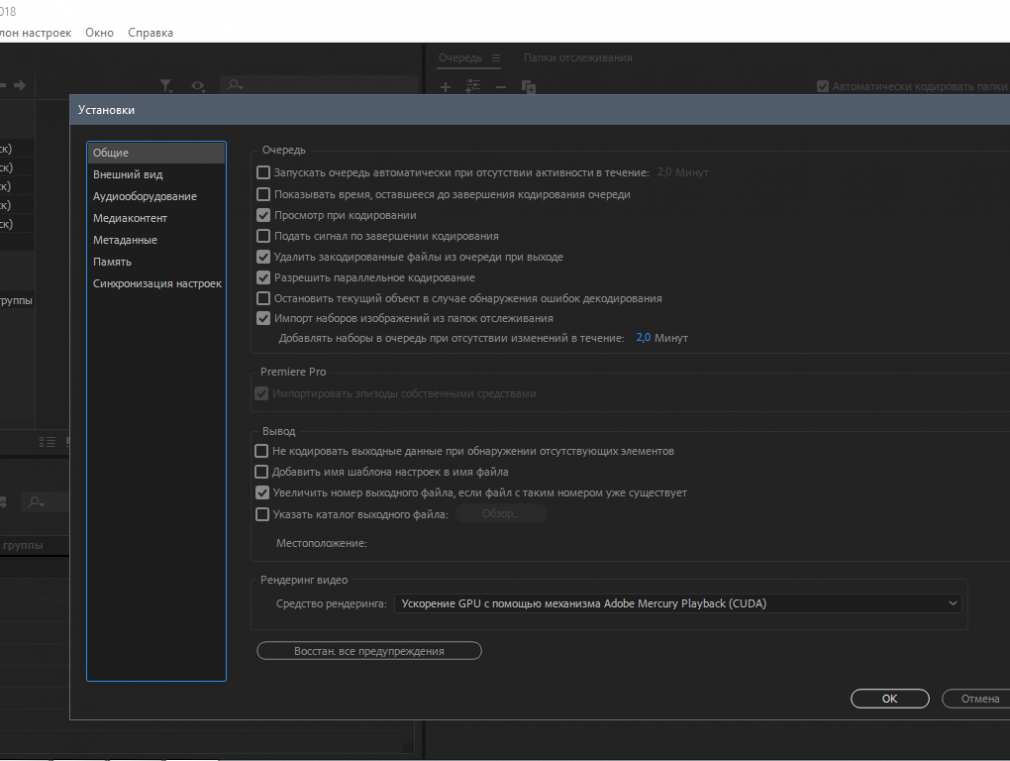
Task: Click the Обзор... browse button
Action: point(501,514)
